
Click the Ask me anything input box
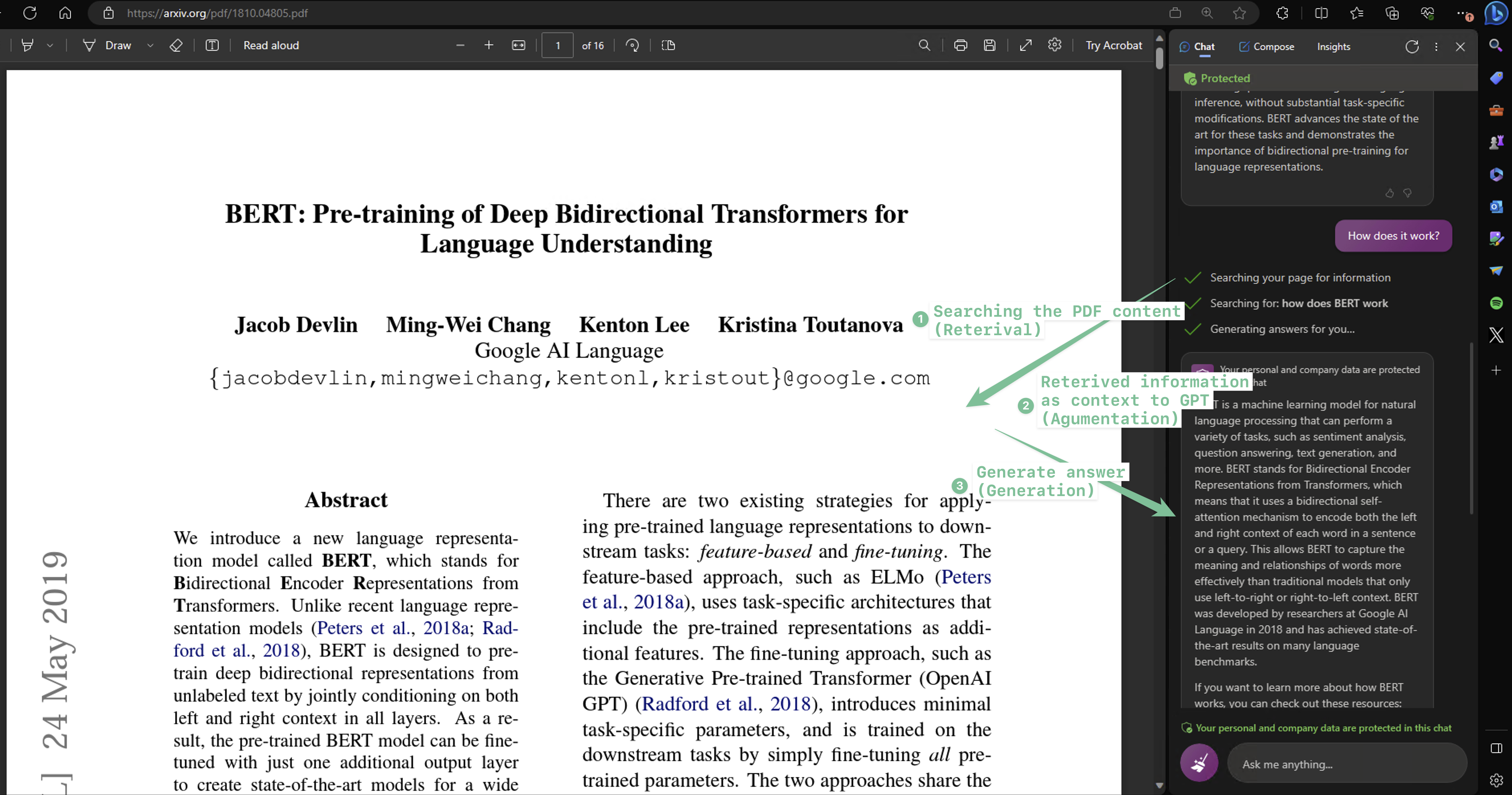[1347, 763]
